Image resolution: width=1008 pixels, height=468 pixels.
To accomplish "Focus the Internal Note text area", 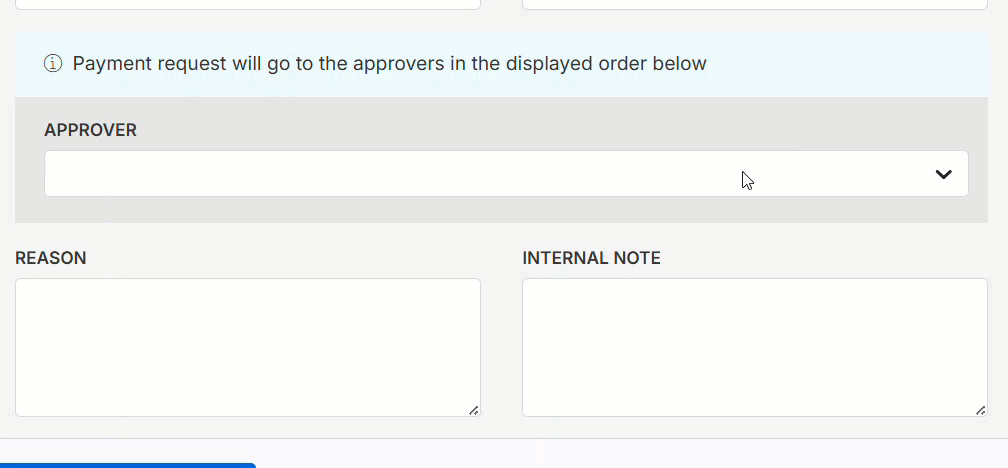I will pos(755,347).
